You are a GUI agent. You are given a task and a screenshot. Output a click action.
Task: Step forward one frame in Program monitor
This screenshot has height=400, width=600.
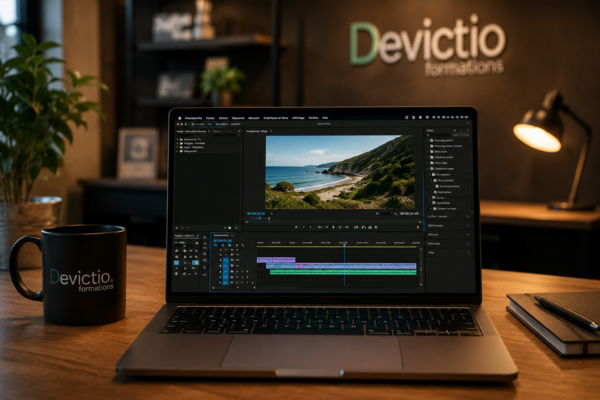tap(340, 227)
